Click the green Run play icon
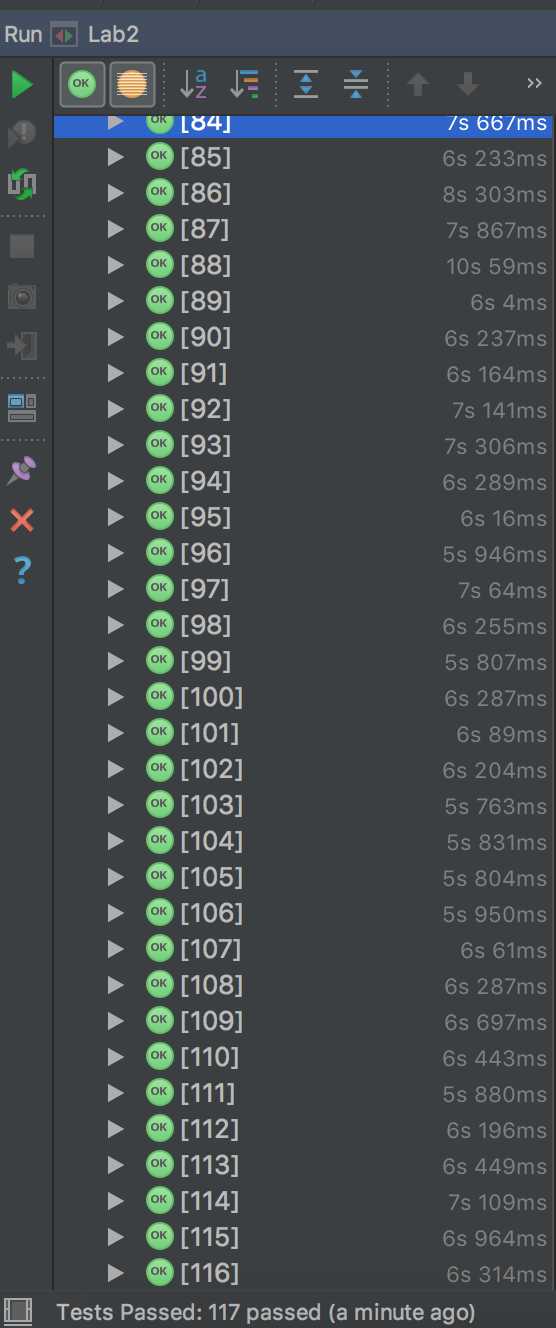Image resolution: width=556 pixels, height=1328 pixels. (x=22, y=85)
